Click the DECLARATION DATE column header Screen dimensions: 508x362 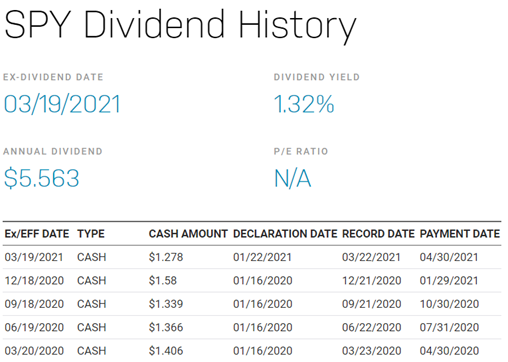pyautogui.click(x=285, y=234)
